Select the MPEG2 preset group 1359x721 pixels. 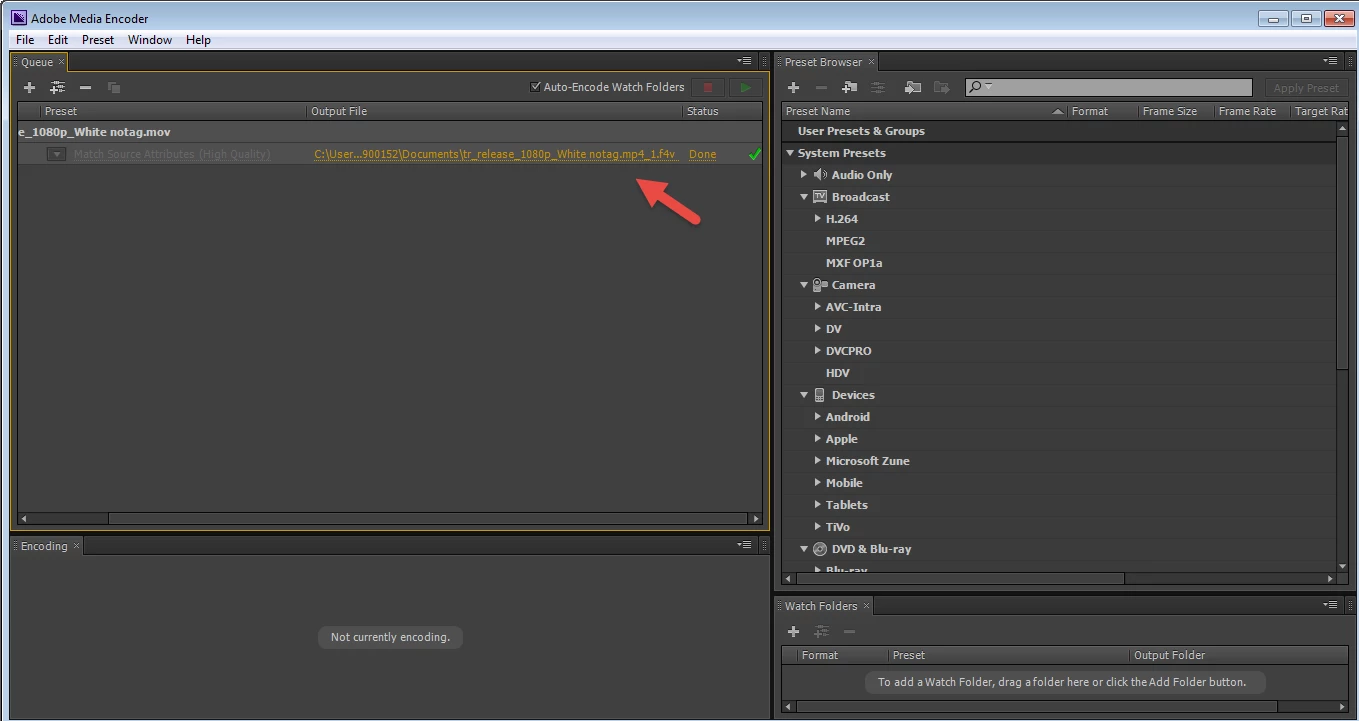coord(845,241)
